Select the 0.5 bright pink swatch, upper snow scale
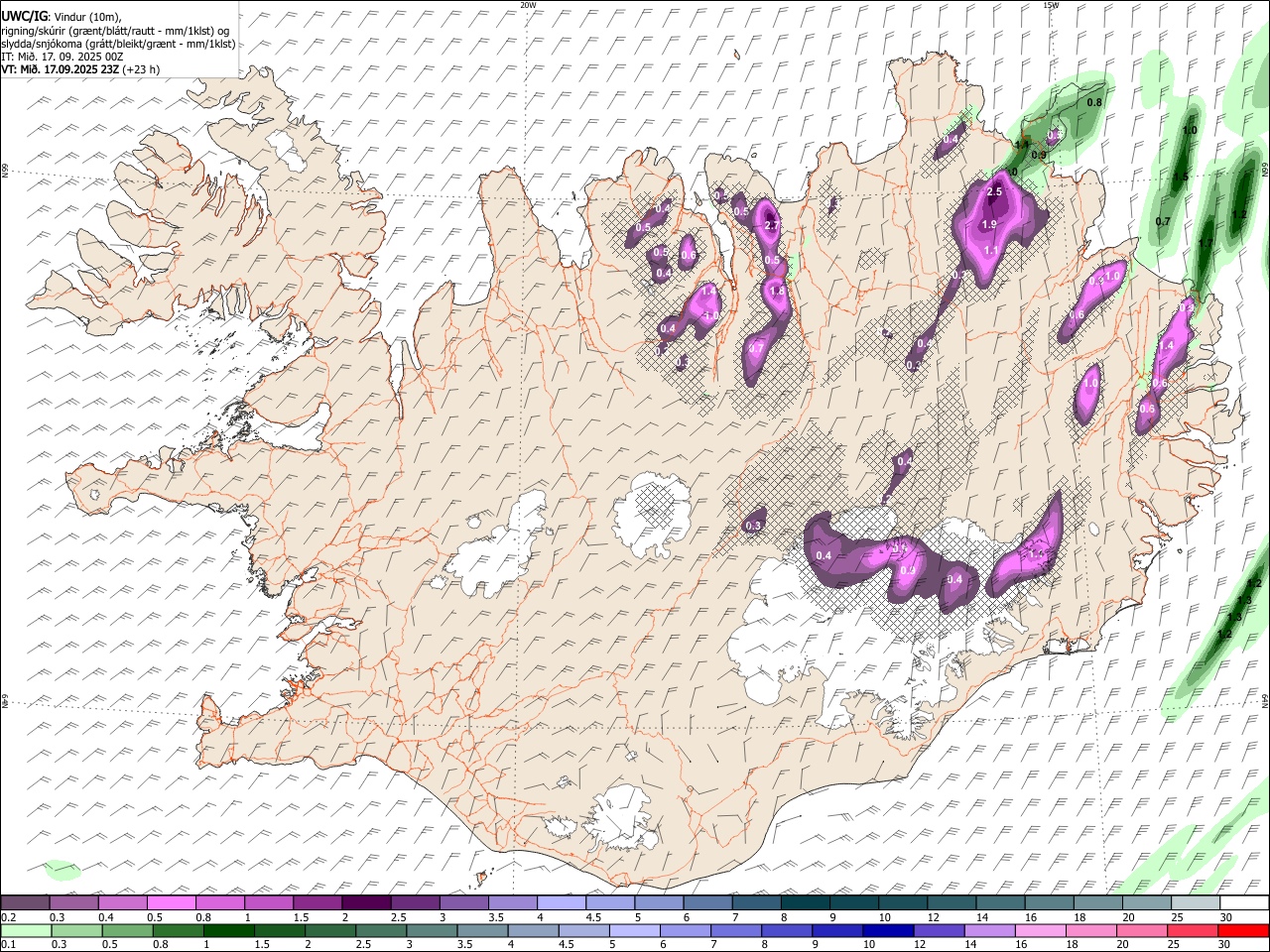1270x952 pixels. 171,903
